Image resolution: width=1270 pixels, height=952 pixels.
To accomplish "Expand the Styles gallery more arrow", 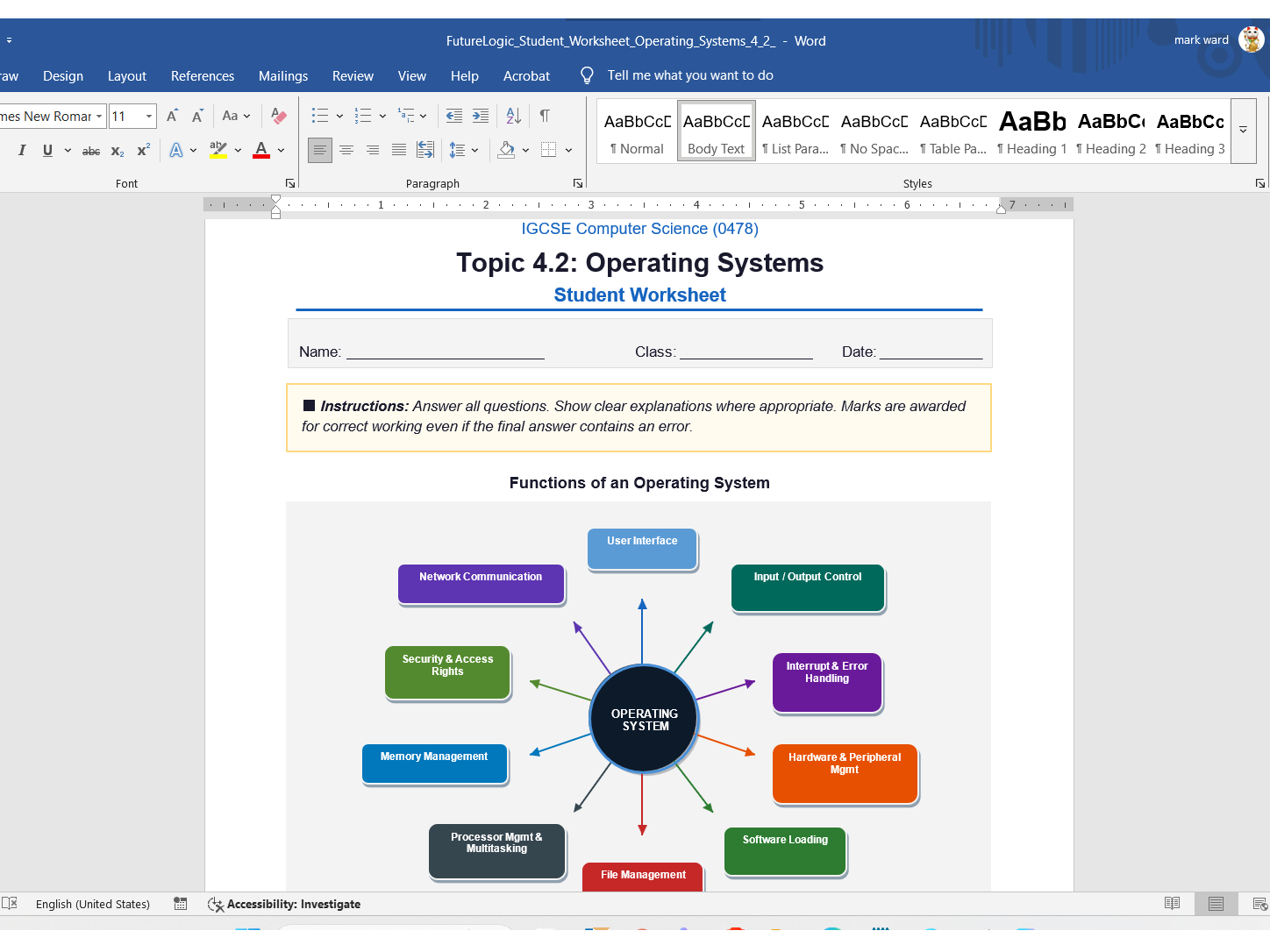I will click(x=1243, y=131).
